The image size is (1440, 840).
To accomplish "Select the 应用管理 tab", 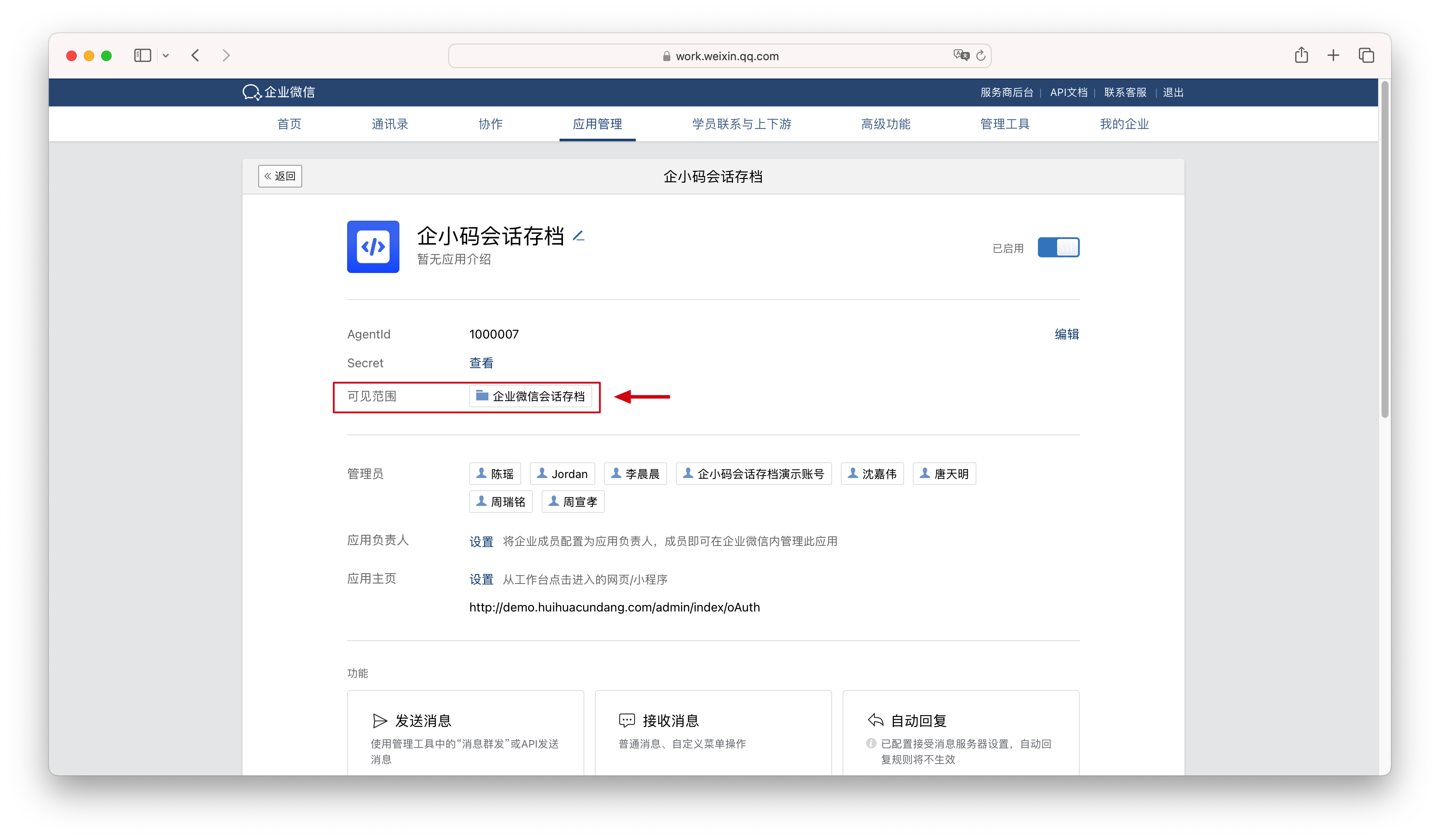I will click(597, 124).
